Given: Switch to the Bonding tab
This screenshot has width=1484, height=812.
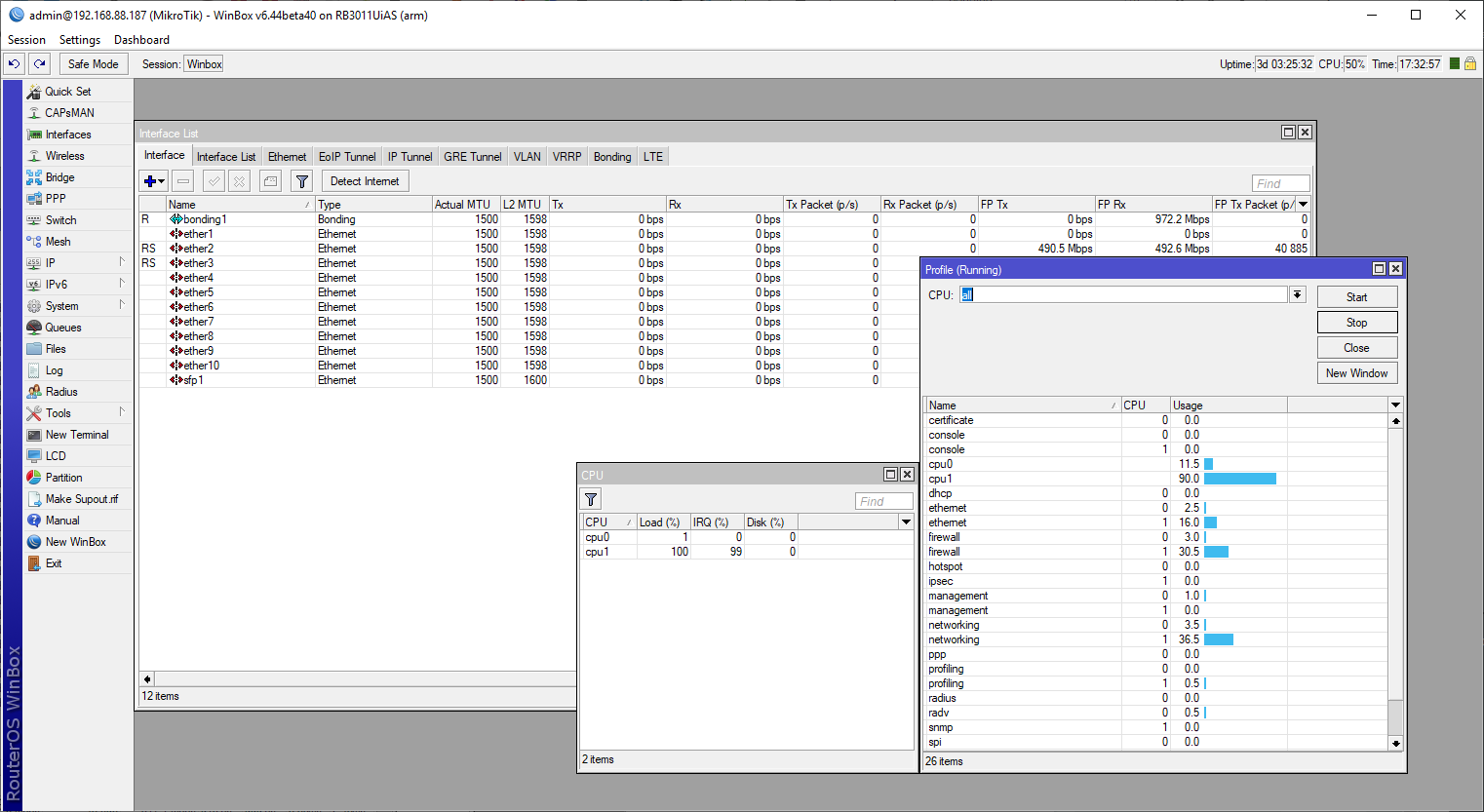Looking at the screenshot, I should tap(611, 157).
